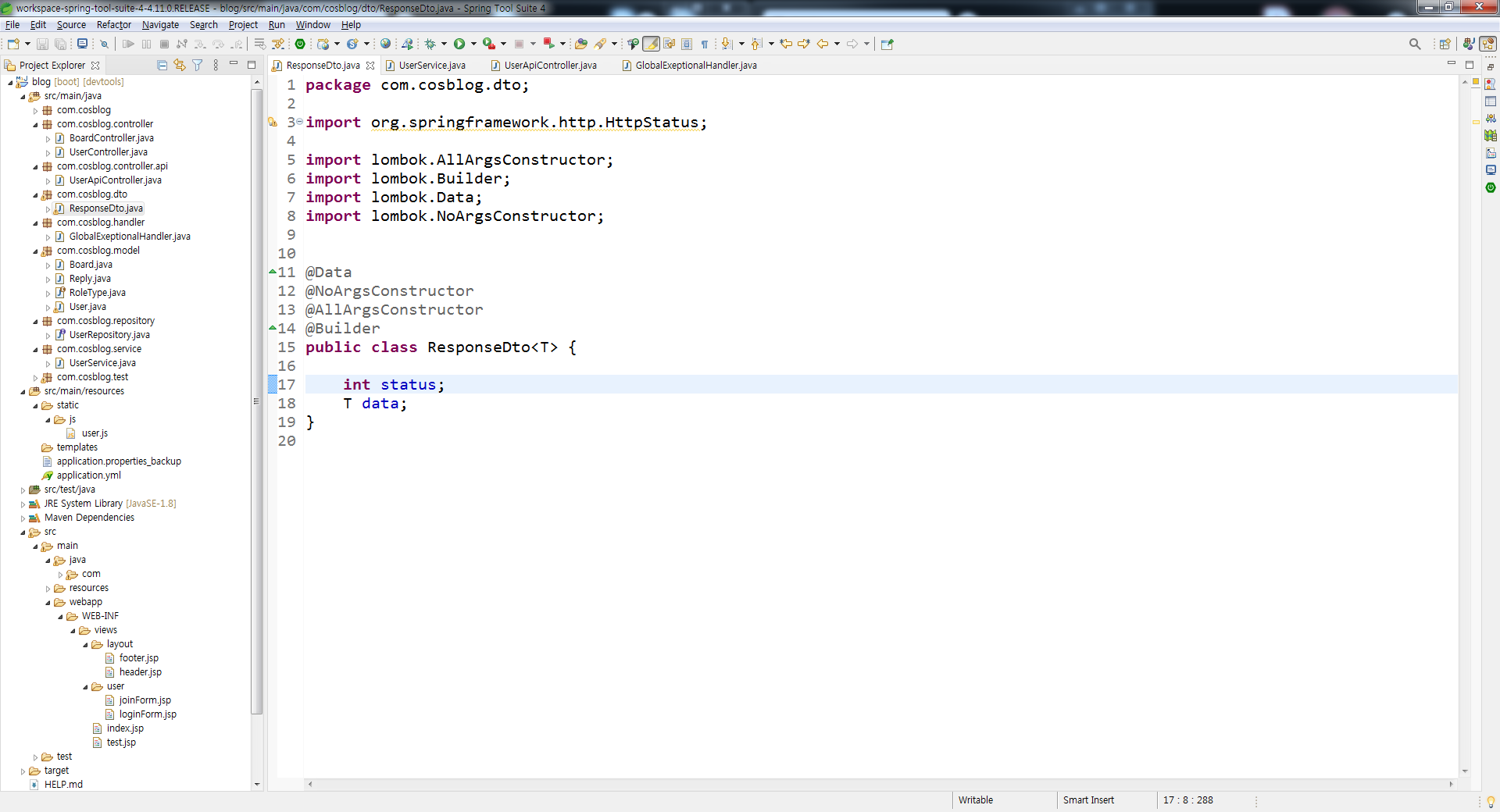Switch to the UserService.java tab

coord(426,66)
